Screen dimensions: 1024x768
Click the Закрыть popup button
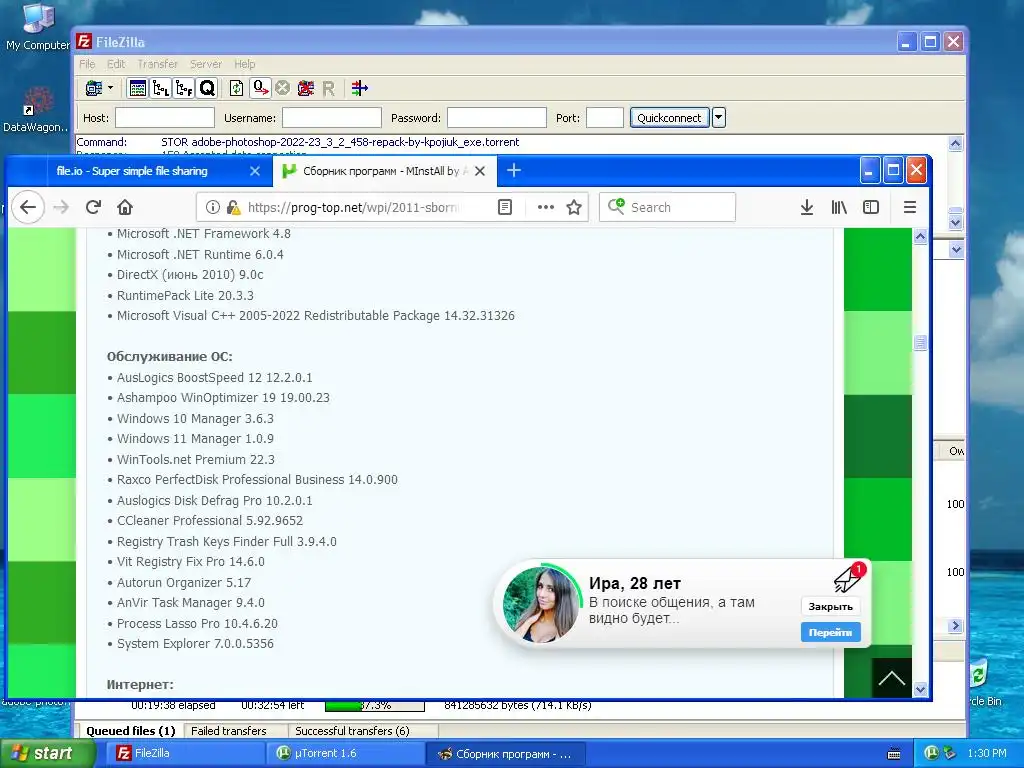point(831,607)
